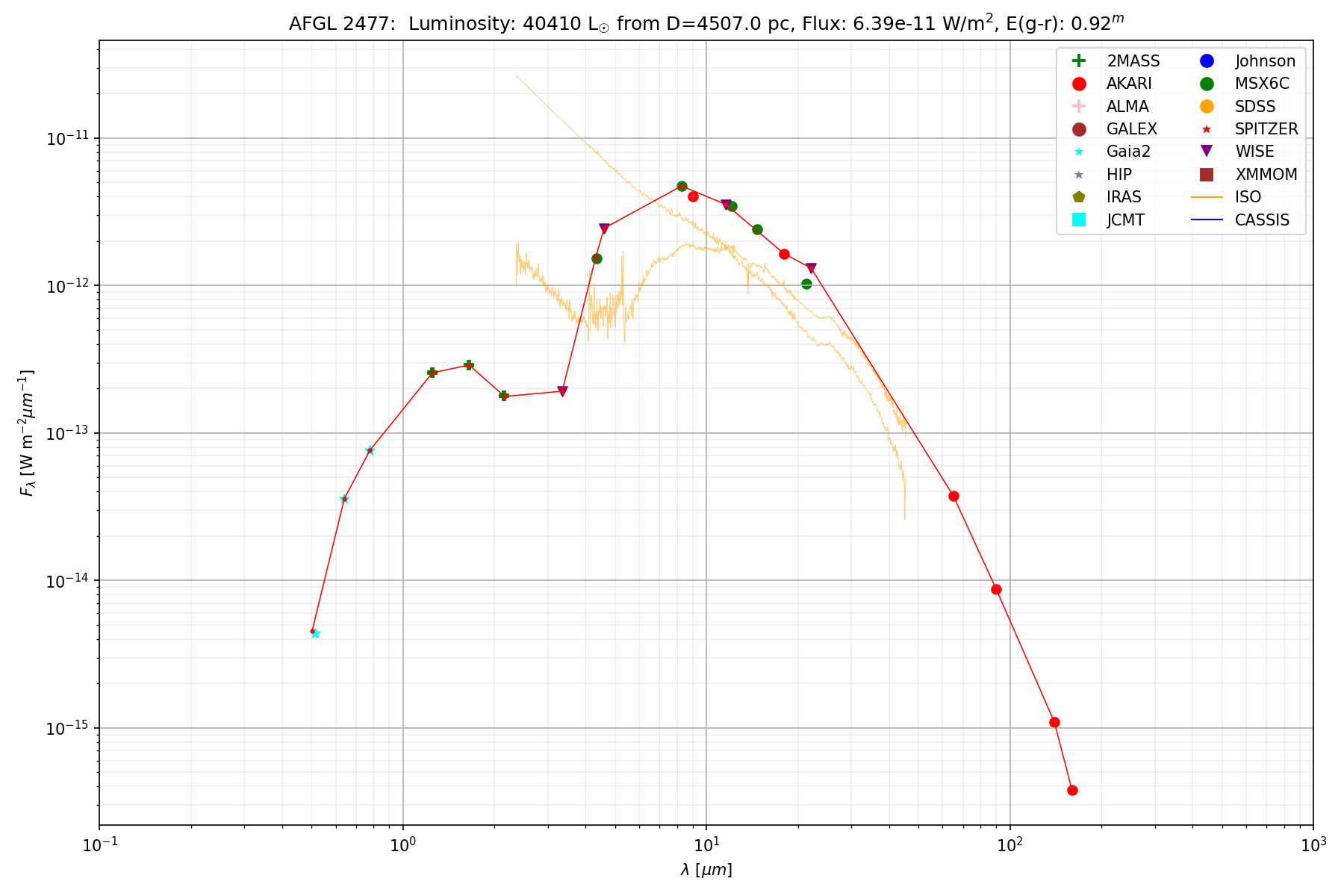The image size is (1344, 896).
Task: Select the JCMT cyan square legend marker
Action: click(x=1078, y=220)
